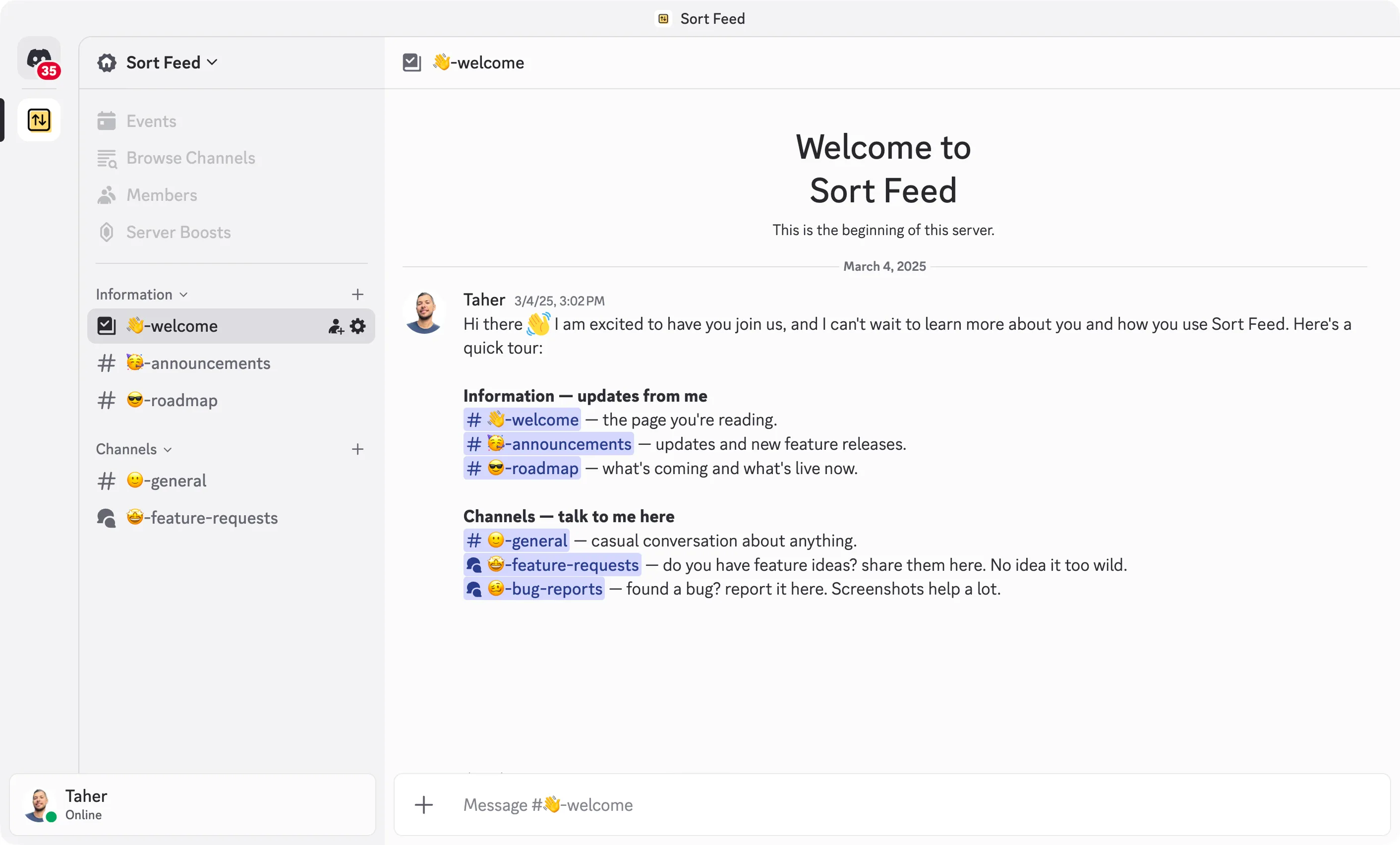Open the Events calendar icon
The width and height of the screenshot is (1400, 845).
[x=106, y=121]
